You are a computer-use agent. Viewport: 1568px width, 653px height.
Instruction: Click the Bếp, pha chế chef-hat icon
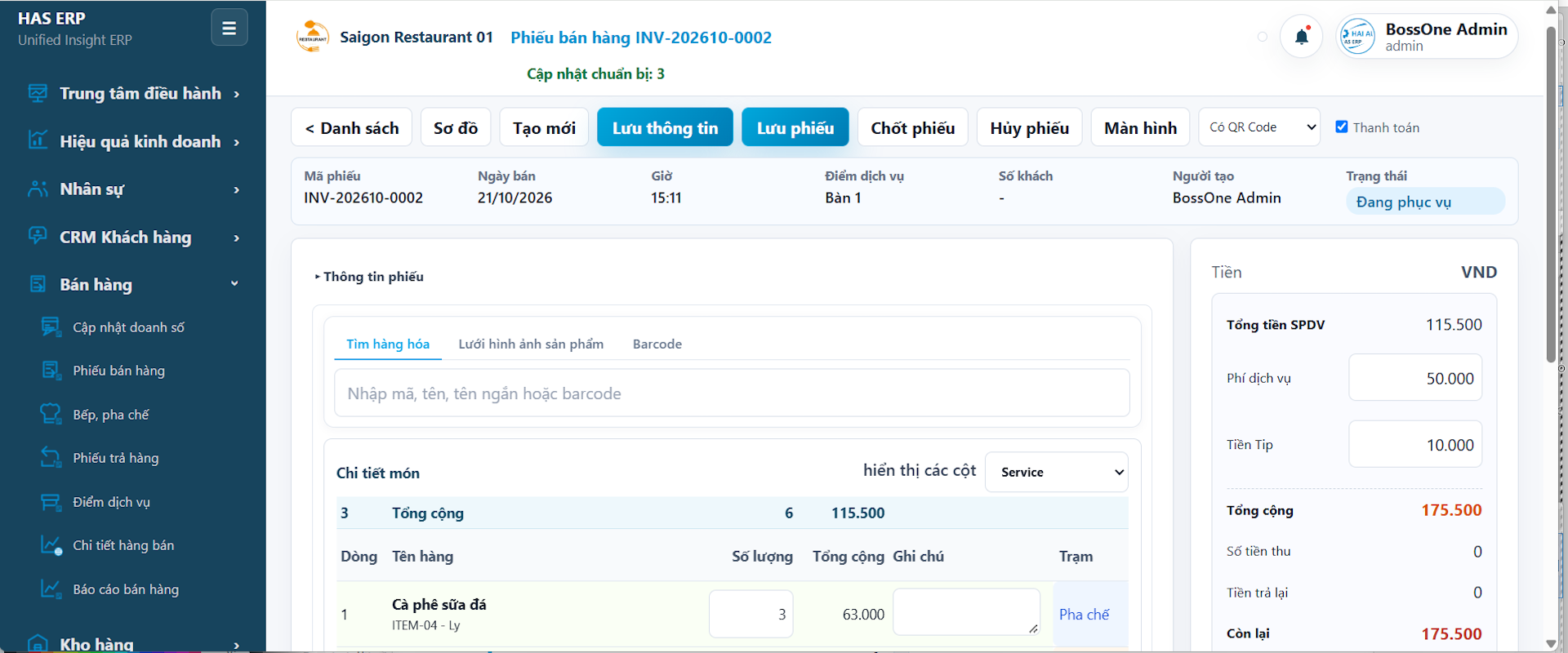pyautogui.click(x=51, y=414)
